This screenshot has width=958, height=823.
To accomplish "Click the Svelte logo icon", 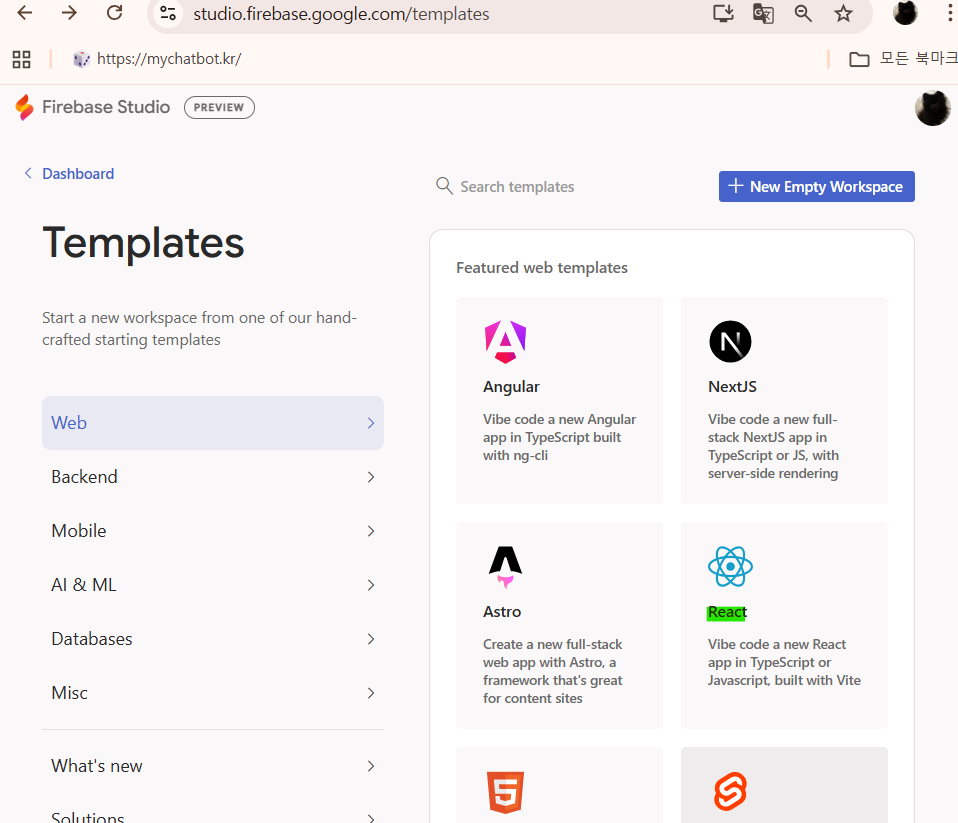I will coord(730,792).
